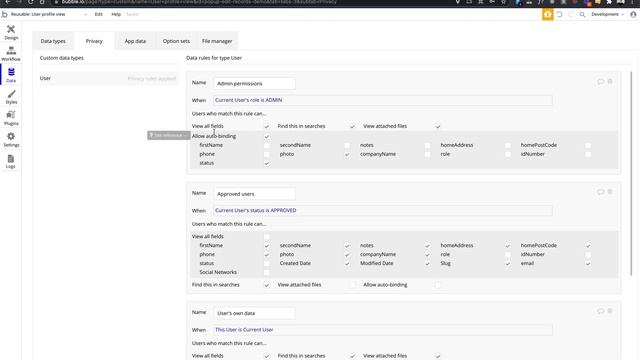Toggle photo auto-binding in Admin rule
Screen dimensions: 640x360
347,154
